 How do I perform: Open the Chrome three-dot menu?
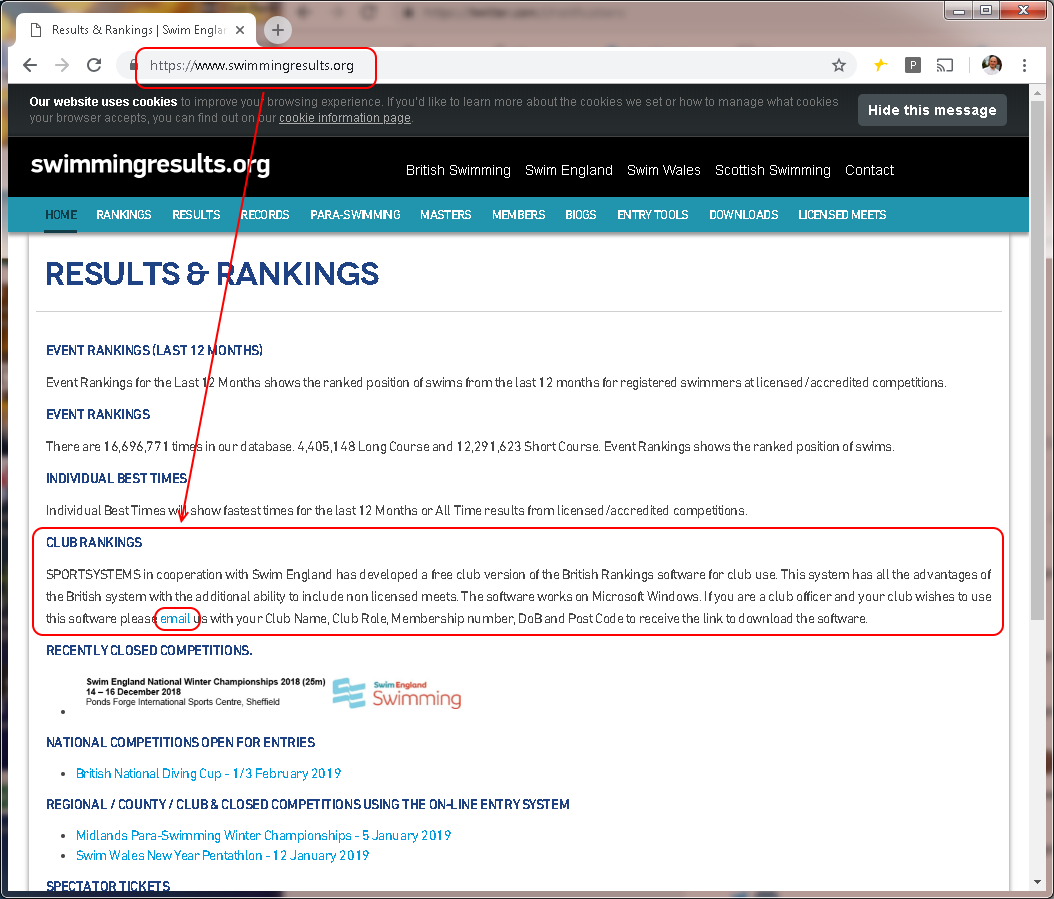(x=1024, y=65)
